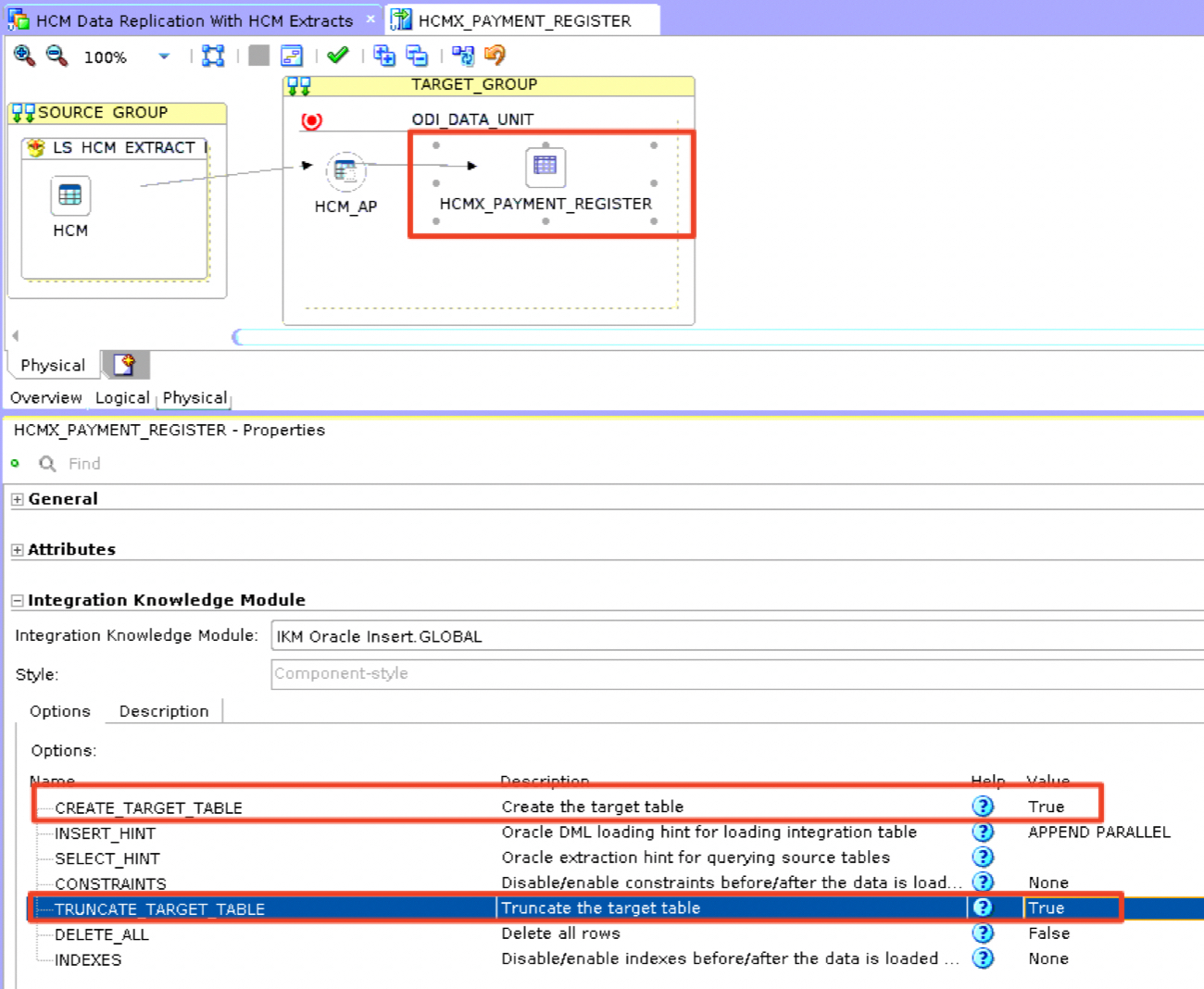
Task: Collapse the Integration Knowledge Module section
Action: 18,601
